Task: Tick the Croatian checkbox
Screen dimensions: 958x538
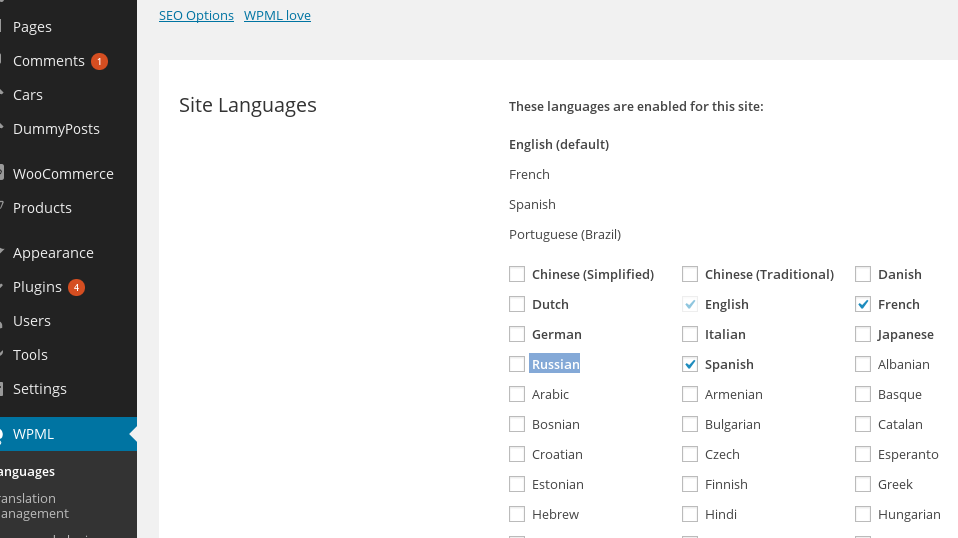Action: click(x=517, y=454)
